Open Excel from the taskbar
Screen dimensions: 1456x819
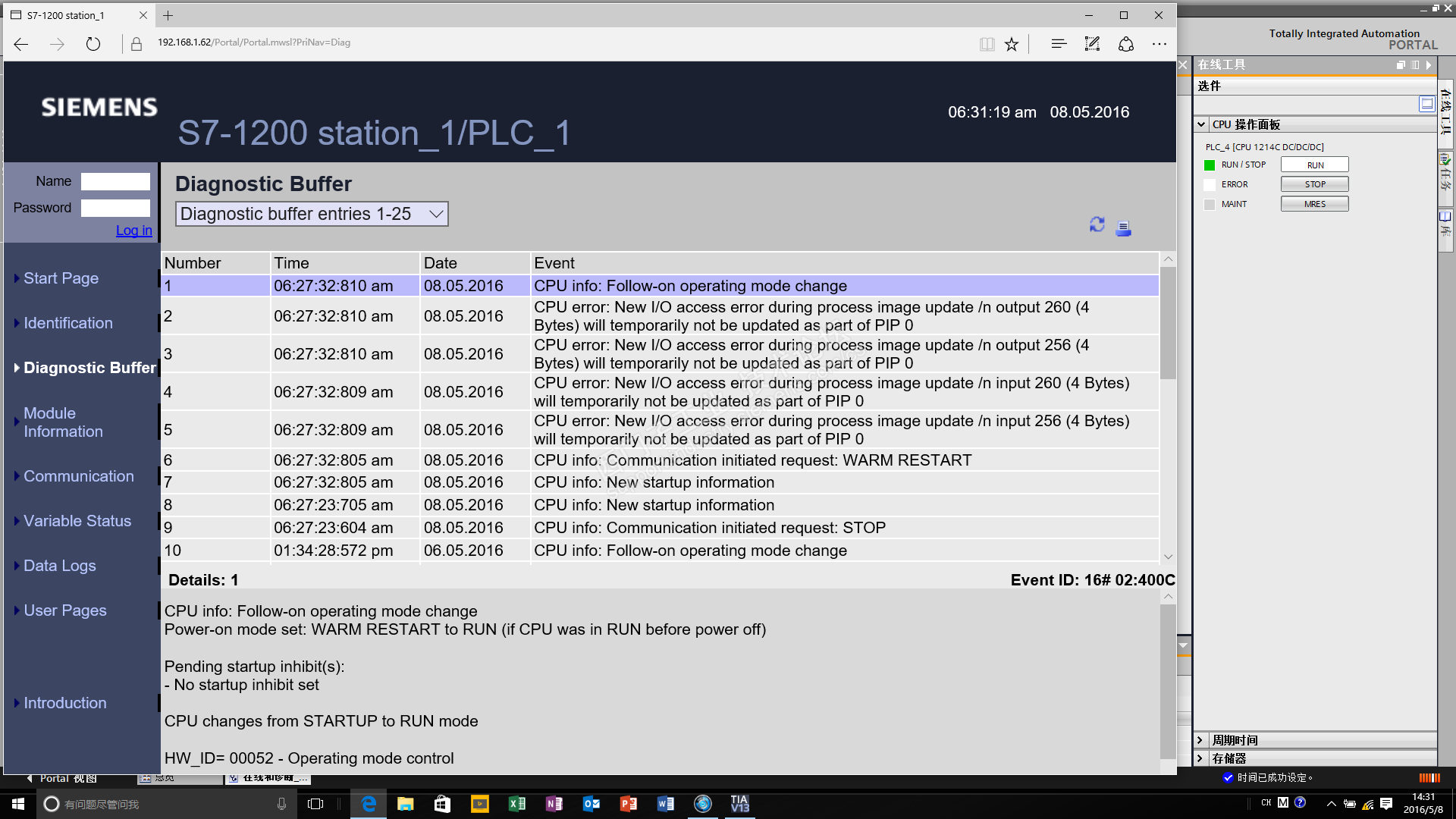pos(517,804)
